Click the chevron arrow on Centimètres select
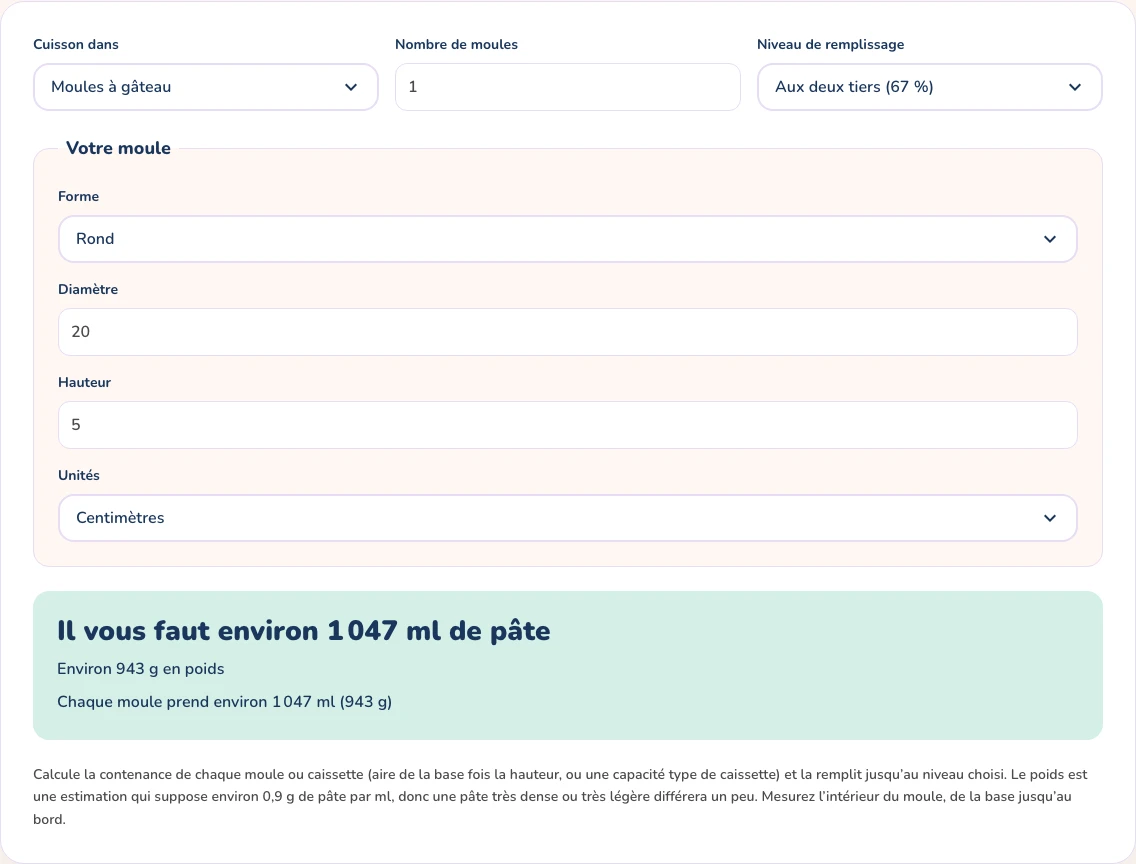The width and height of the screenshot is (1136, 864). (1050, 518)
